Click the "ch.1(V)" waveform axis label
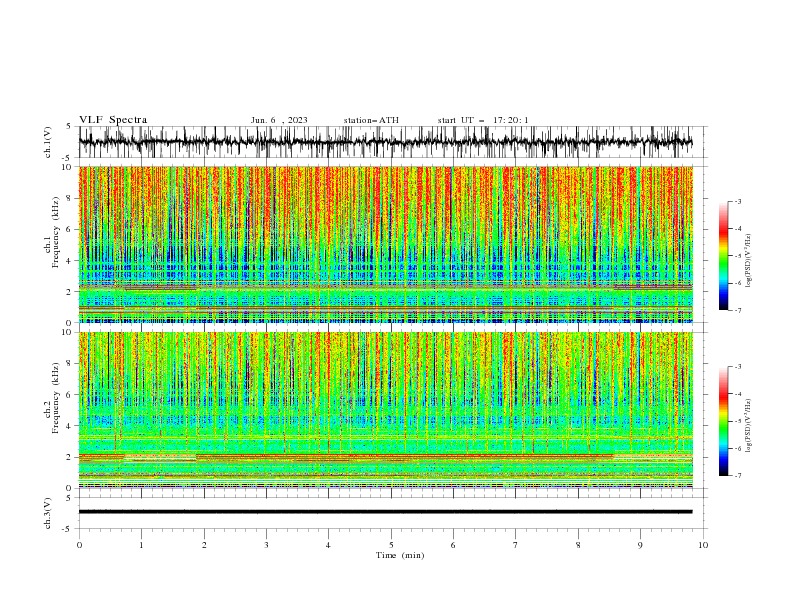This screenshot has width=792, height=612. [x=48, y=142]
